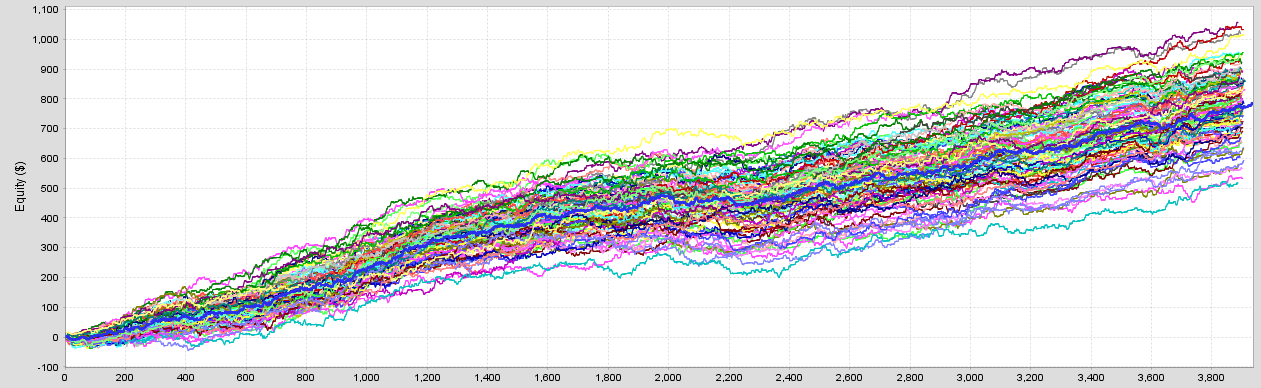Click the 600 x-axis tick label
Screen dimensions: 1261x388
245,379
